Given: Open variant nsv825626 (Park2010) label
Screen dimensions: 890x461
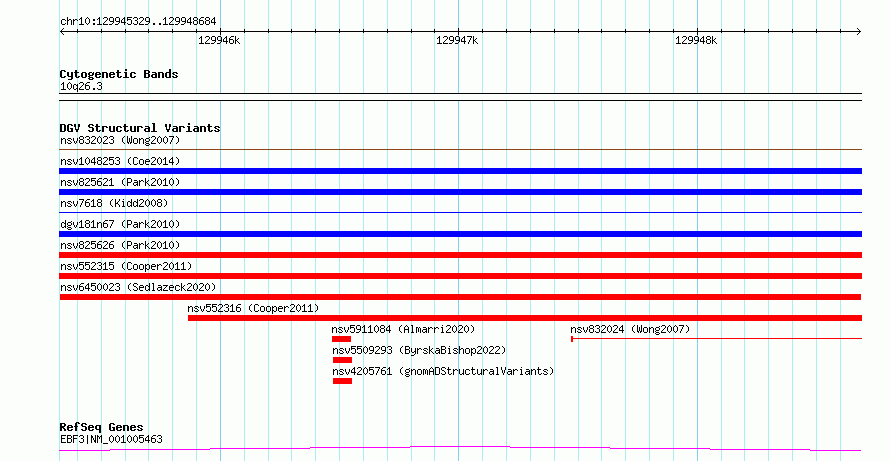Looking at the screenshot, I should [x=120, y=245].
